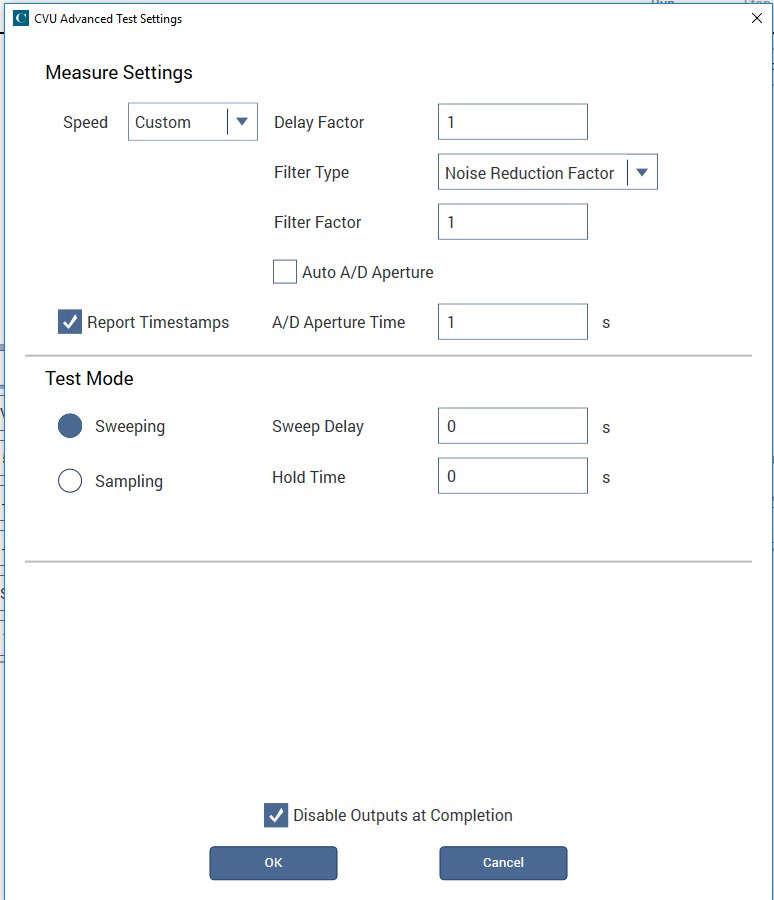Click the Speed label
This screenshot has height=900, width=774.
pyautogui.click(x=86, y=123)
